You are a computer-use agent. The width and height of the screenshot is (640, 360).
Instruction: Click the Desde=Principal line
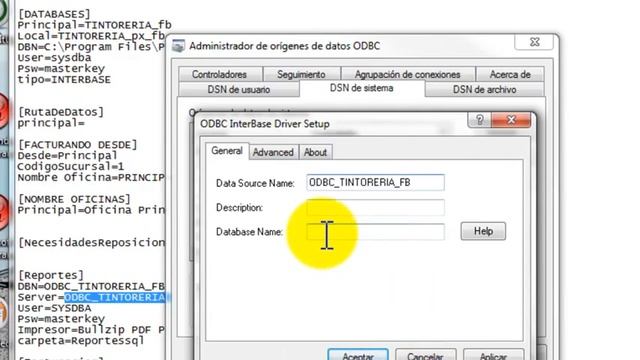pyautogui.click(x=67, y=156)
